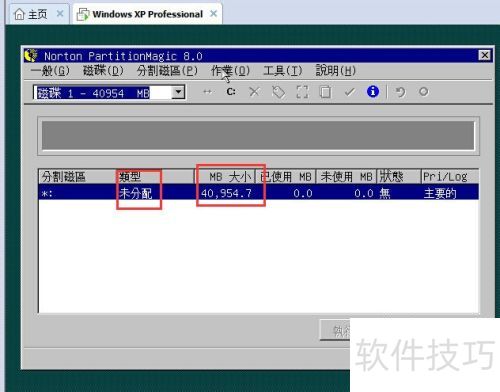Click the 分割磁區 column header
Screen dimensions: 500x392
tap(77, 177)
